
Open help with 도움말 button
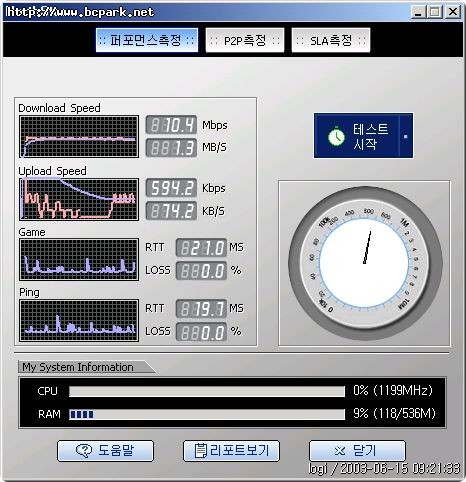pyautogui.click(x=105, y=451)
